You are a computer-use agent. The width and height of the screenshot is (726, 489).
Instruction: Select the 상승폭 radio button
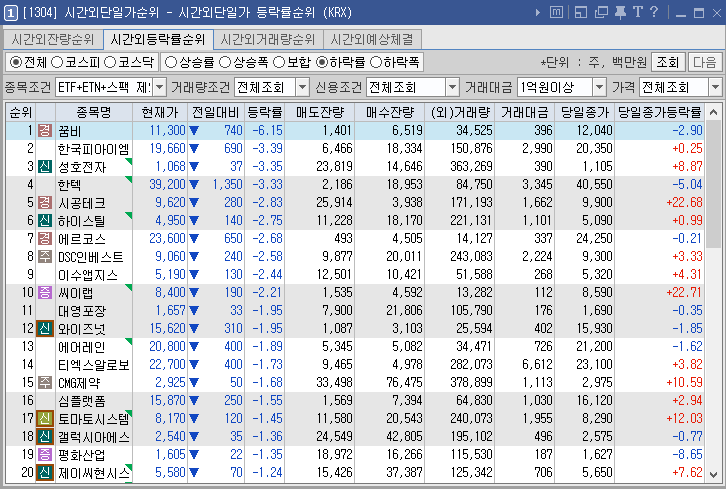pos(225,62)
